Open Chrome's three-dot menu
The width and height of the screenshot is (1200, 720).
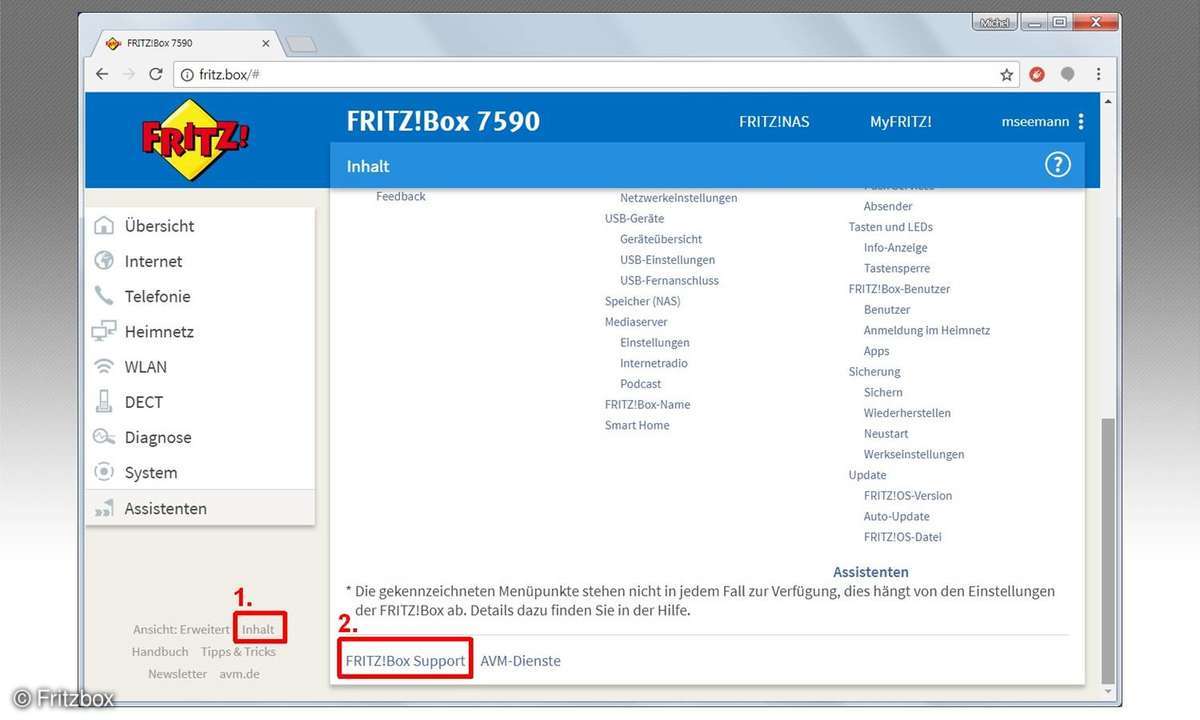(1099, 74)
